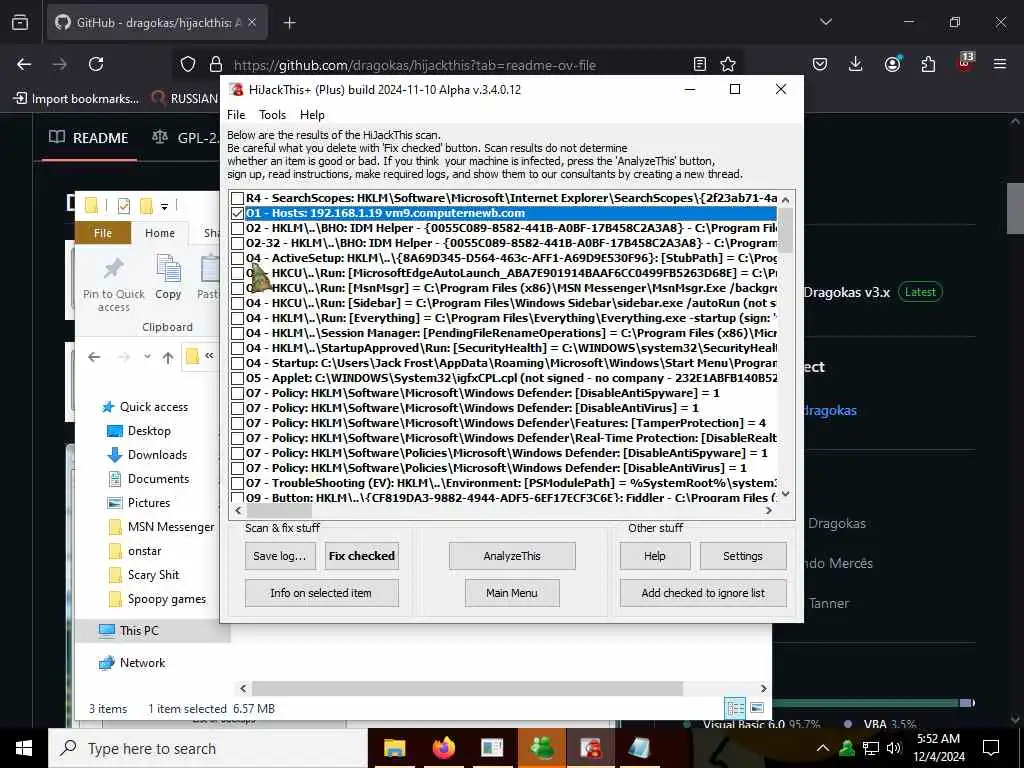
Task: Click scan list scroll-down arrow
Action: click(786, 494)
